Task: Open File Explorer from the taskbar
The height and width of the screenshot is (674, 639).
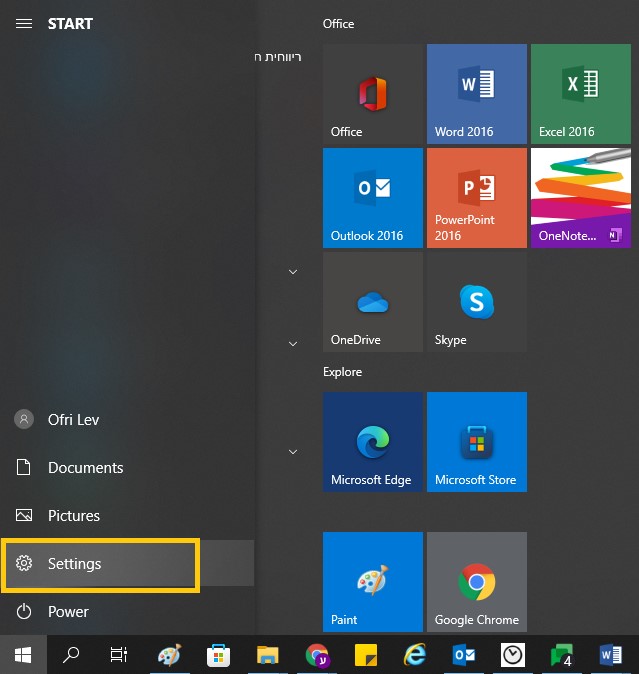Action: coord(267,655)
